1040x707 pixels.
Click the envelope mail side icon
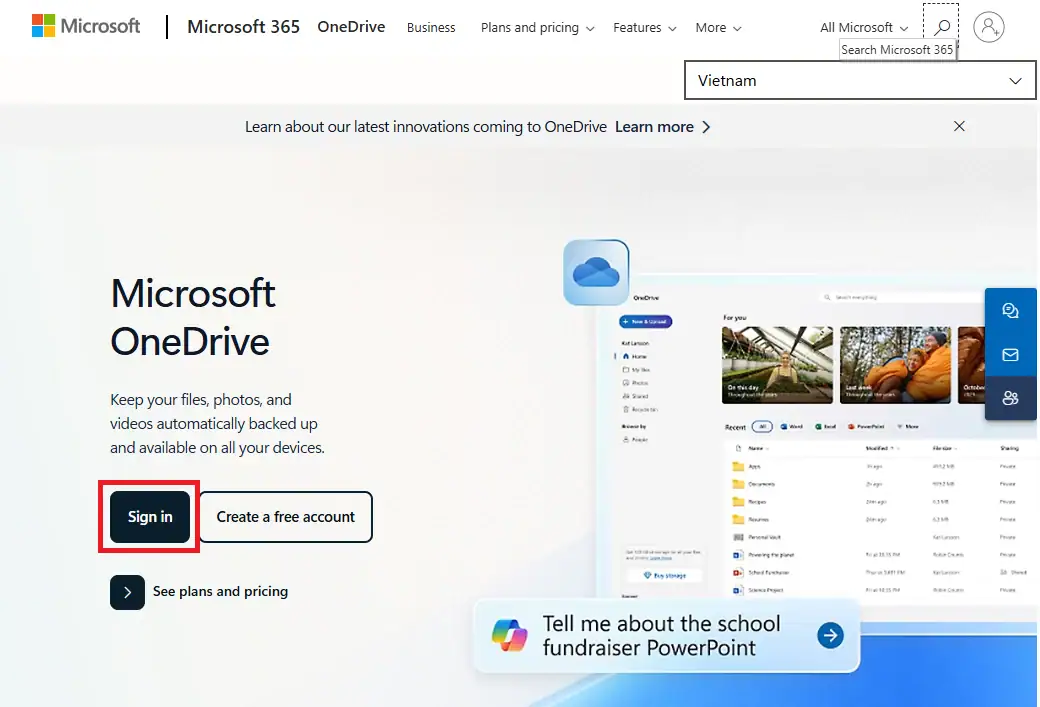pos(1010,355)
